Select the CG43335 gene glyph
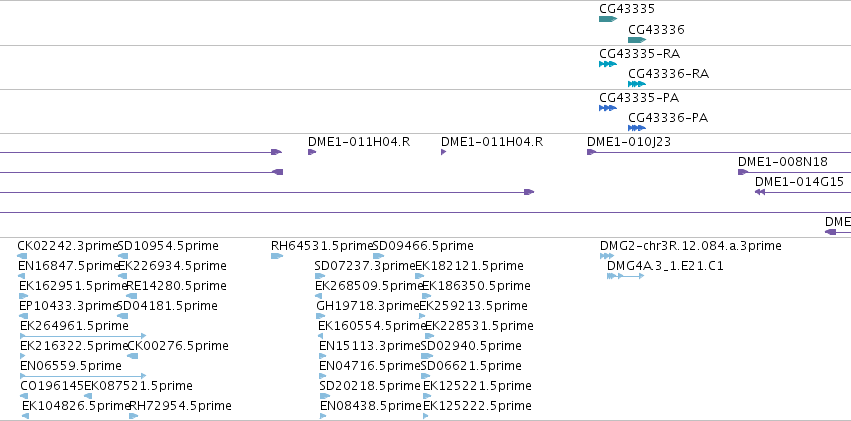 (608, 19)
